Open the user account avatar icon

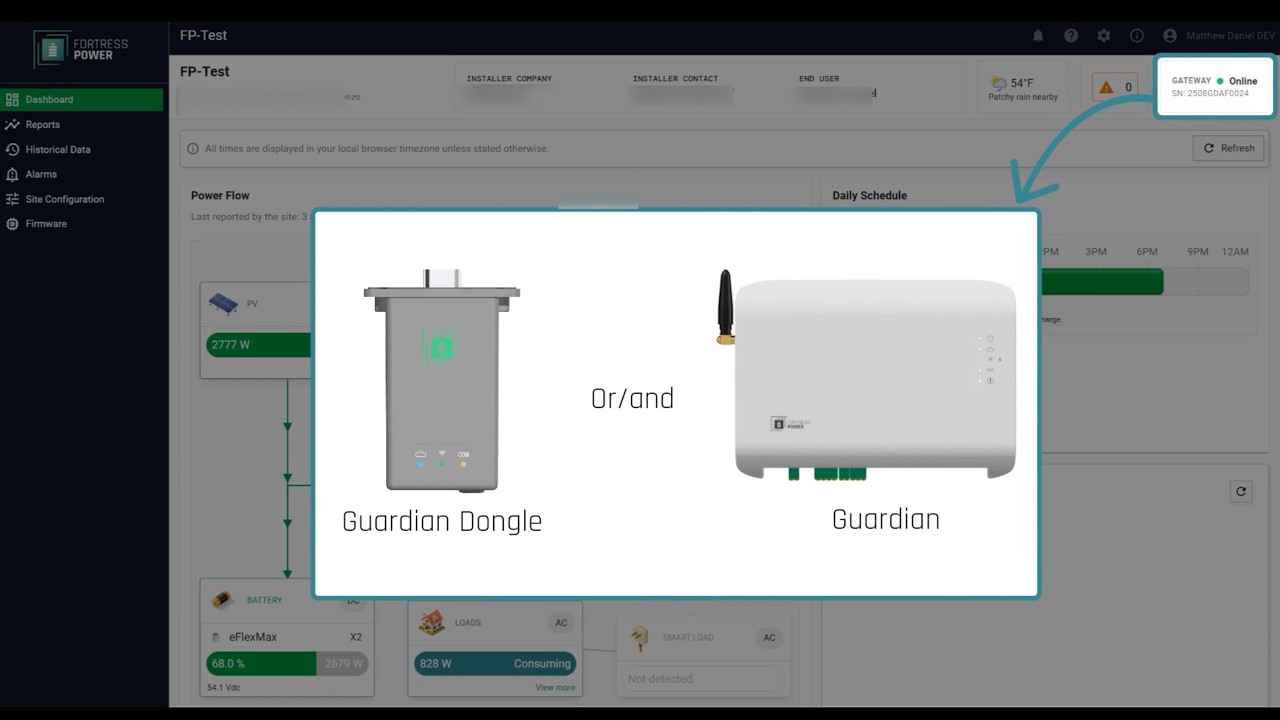(x=1170, y=35)
